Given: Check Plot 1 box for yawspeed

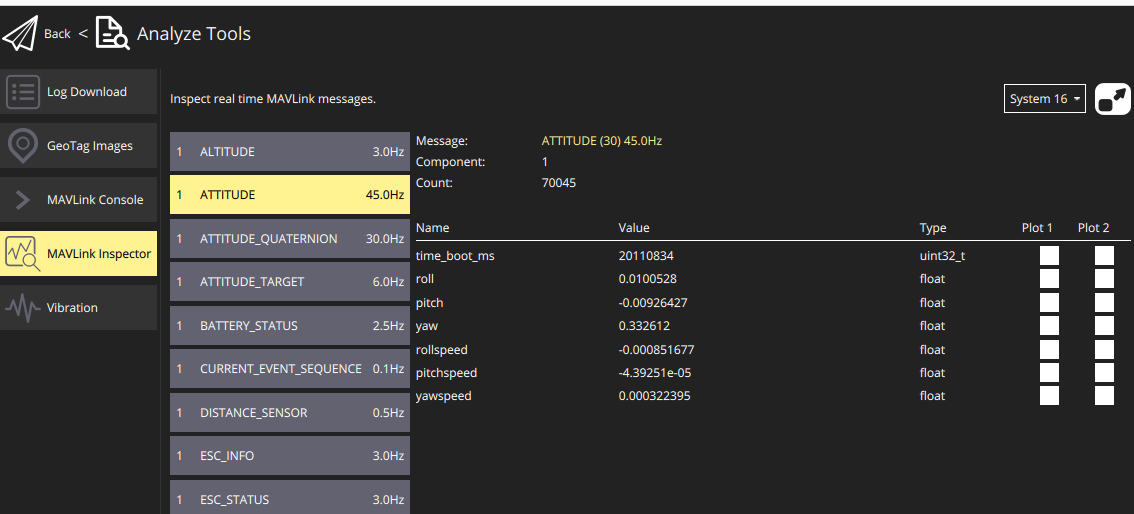Looking at the screenshot, I should [x=1049, y=396].
